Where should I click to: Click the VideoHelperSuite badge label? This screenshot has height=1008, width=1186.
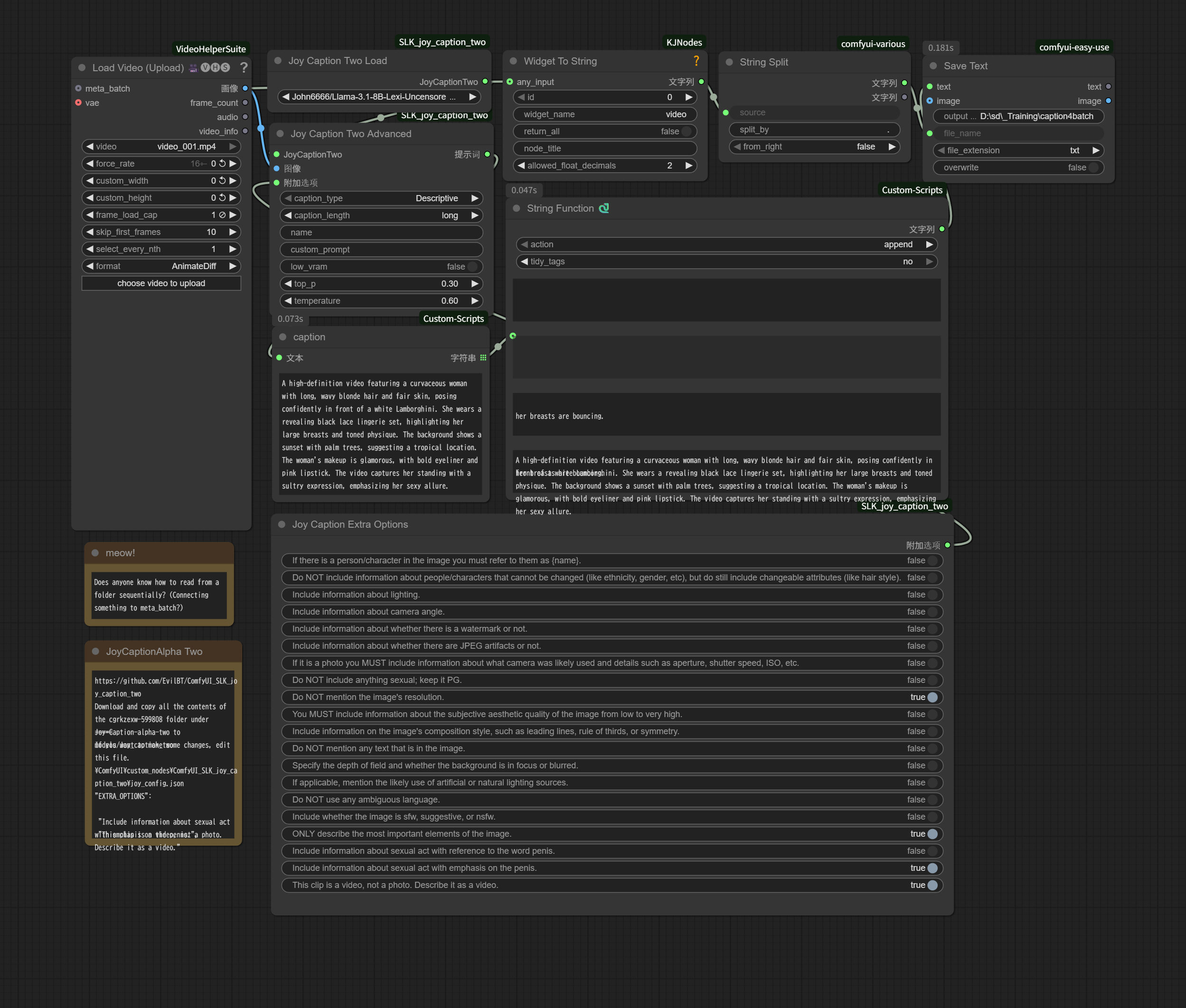click(x=211, y=49)
